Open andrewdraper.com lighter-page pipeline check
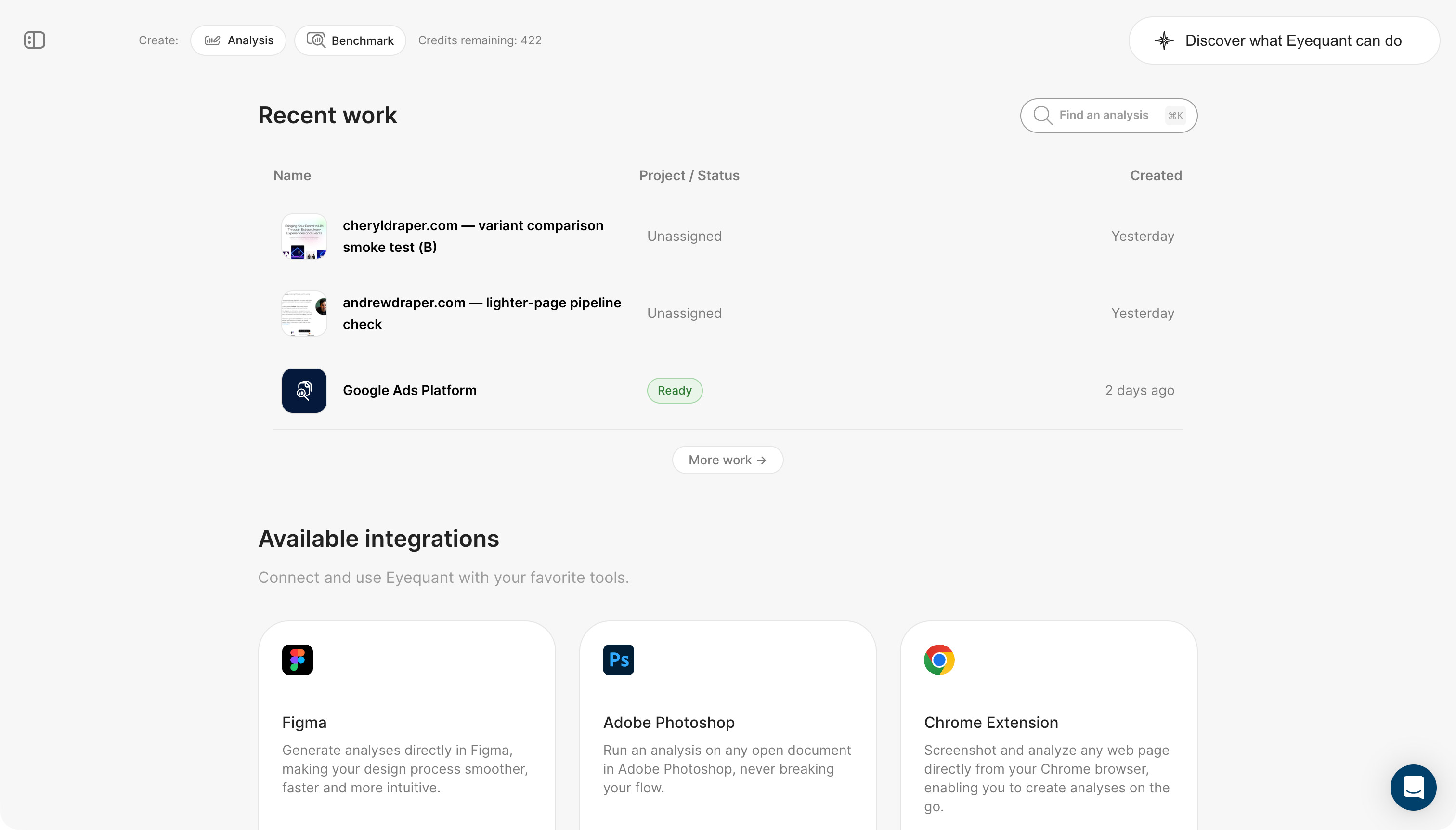The height and width of the screenshot is (830, 1456). click(481, 314)
